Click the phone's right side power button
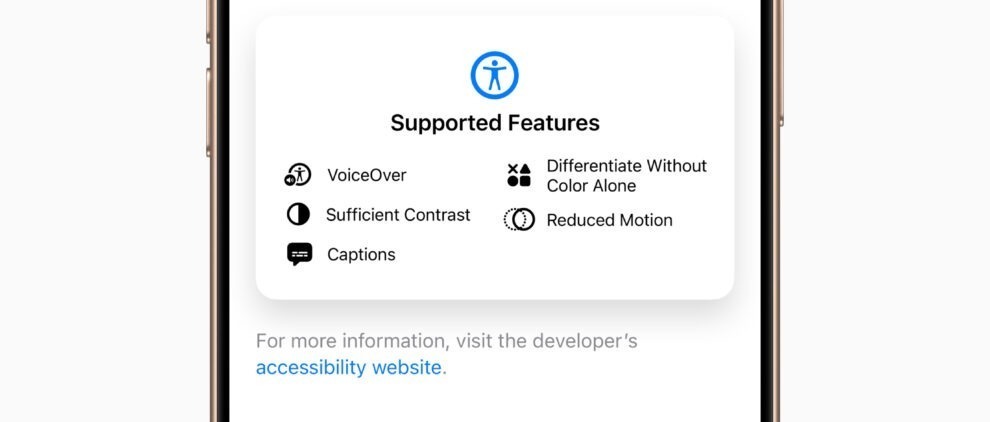Image resolution: width=990 pixels, height=422 pixels. tap(781, 63)
